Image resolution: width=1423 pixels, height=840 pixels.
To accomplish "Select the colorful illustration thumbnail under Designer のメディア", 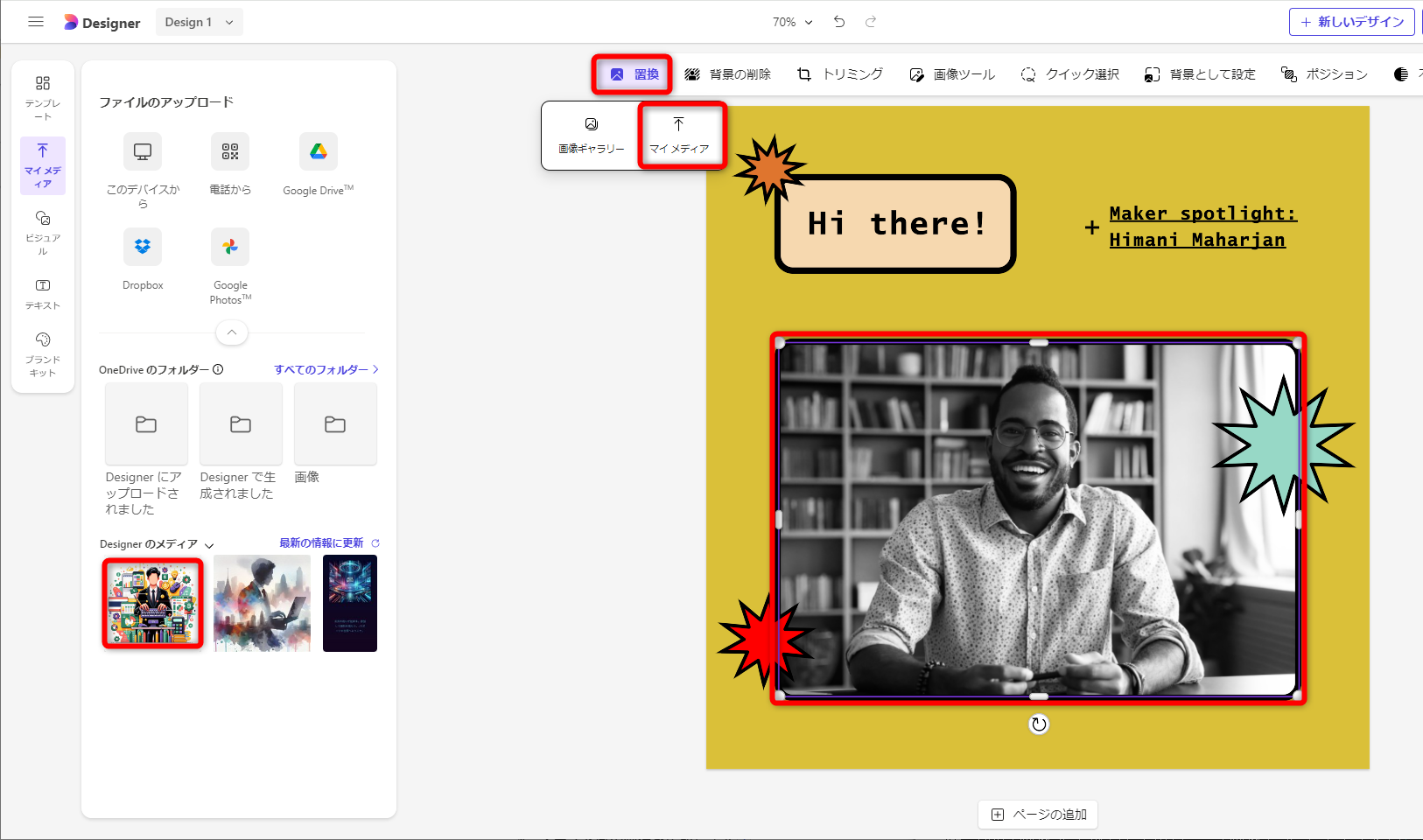I will (x=152, y=603).
